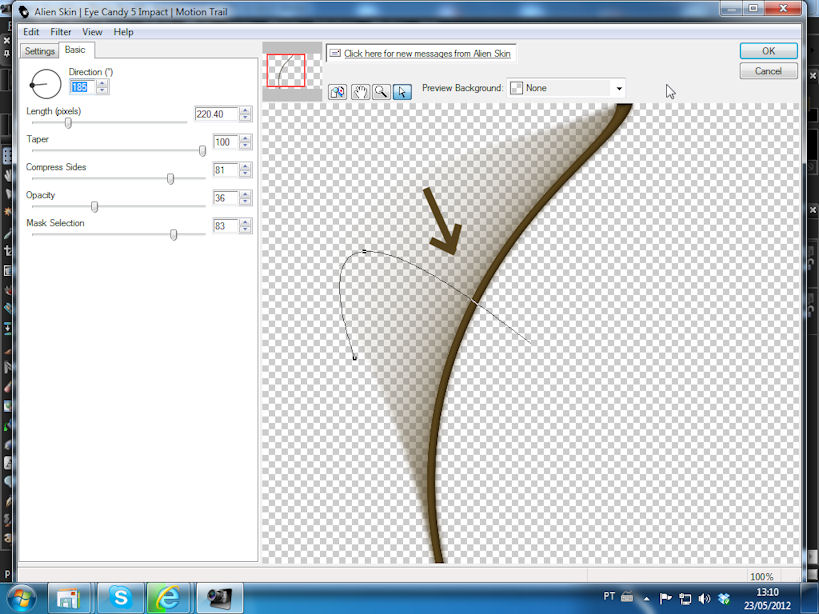Open the Windows Start menu
This screenshot has height=614, width=819.
(21, 598)
